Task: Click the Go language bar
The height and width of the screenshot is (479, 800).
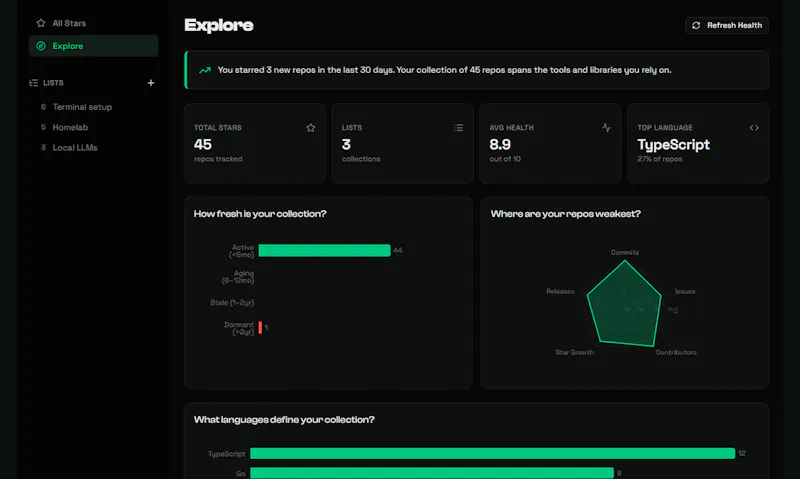Action: tap(432, 473)
